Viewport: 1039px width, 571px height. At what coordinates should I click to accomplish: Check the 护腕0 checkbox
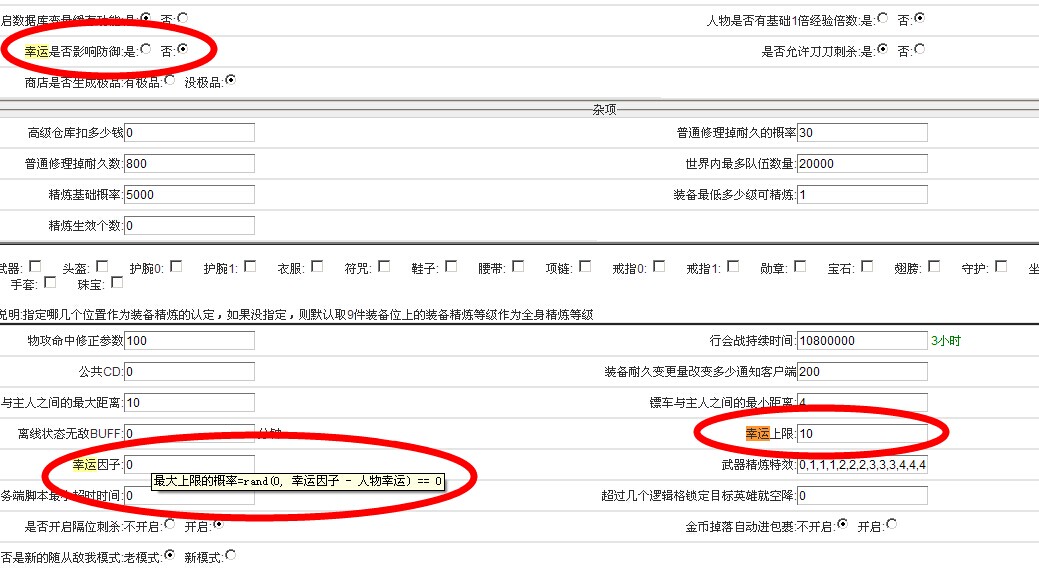176,266
